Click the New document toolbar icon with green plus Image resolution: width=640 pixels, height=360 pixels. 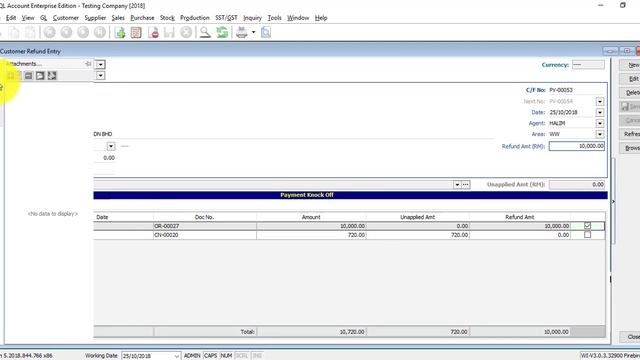[120, 32]
